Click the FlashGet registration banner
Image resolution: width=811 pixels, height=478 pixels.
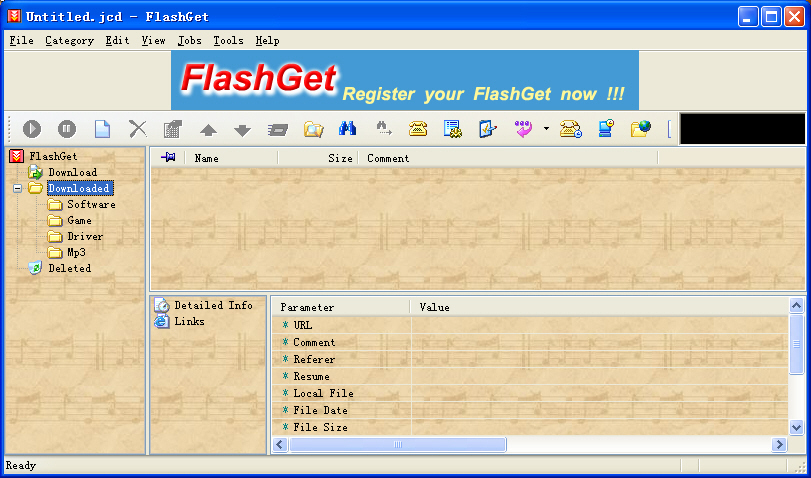405,80
